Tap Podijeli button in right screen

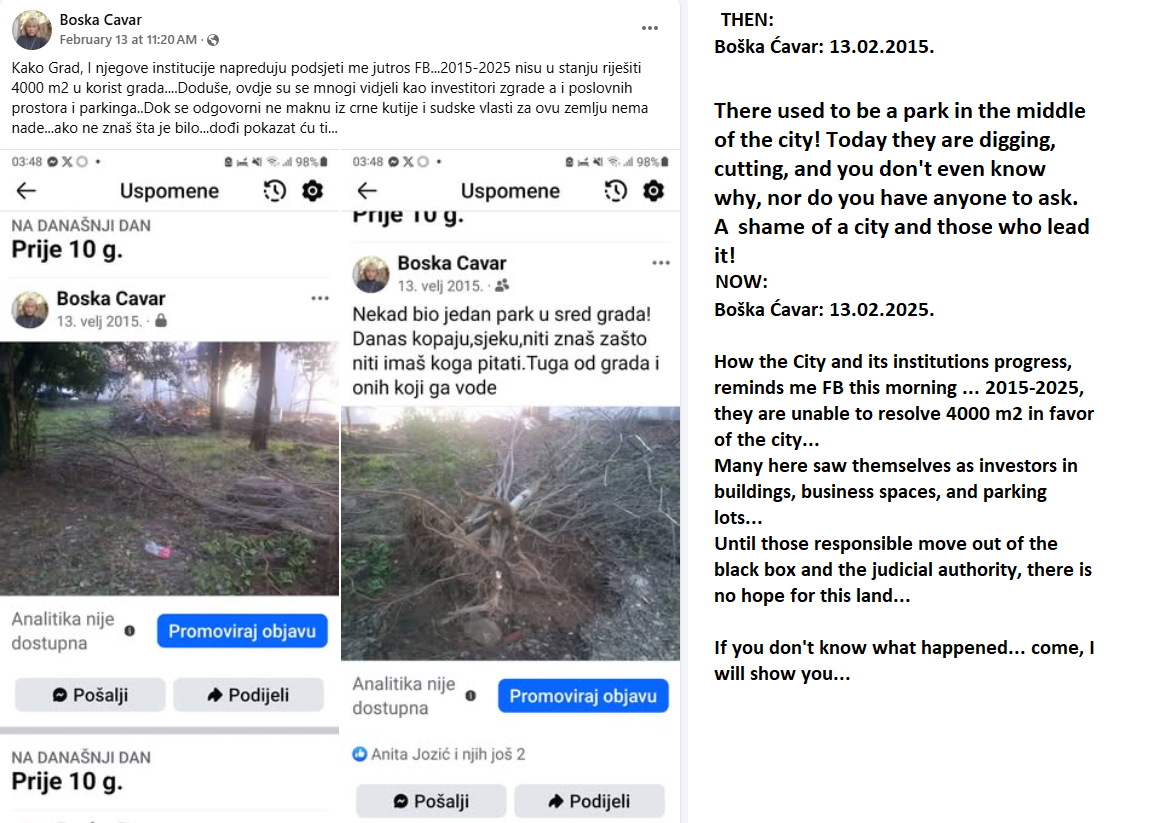point(589,801)
